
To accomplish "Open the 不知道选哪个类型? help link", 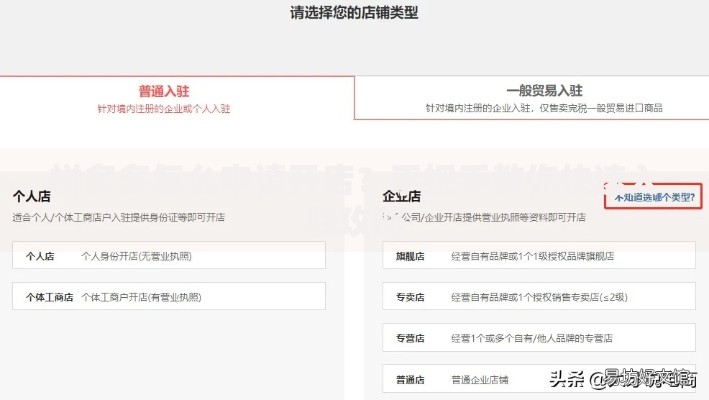I will 653,197.
